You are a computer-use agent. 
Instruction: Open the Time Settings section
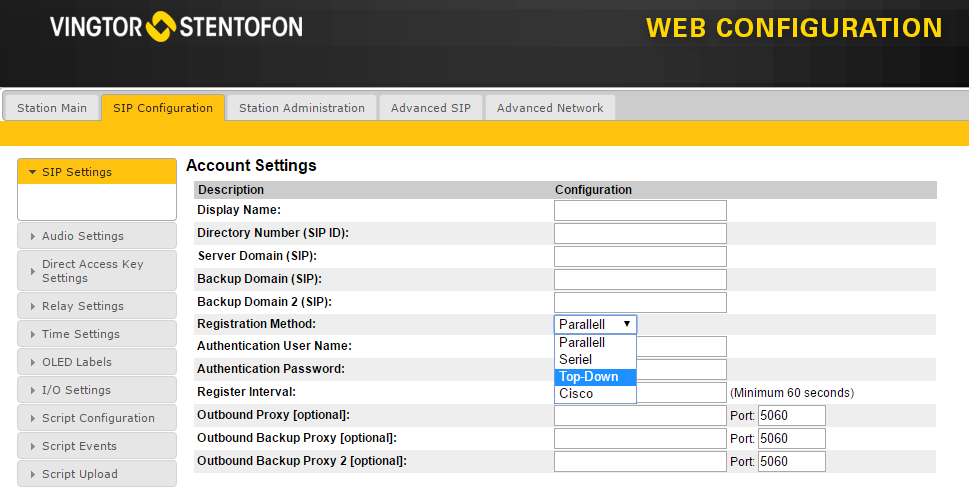pos(97,334)
